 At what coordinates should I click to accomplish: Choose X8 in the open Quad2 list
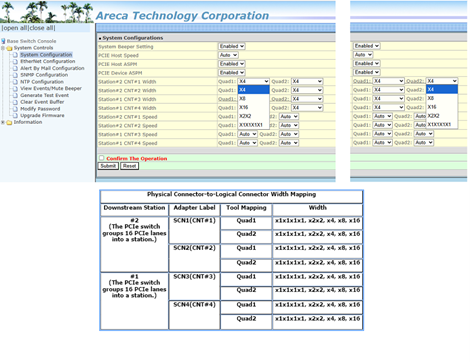(x=442, y=98)
